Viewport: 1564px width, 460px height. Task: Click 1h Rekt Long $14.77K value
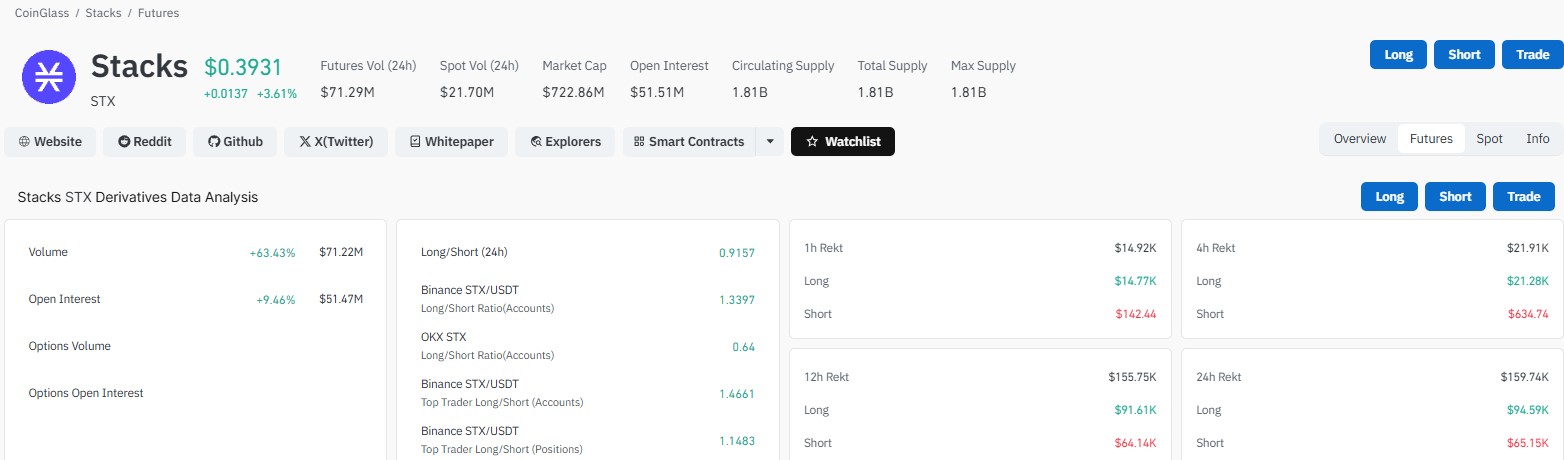tap(1135, 281)
